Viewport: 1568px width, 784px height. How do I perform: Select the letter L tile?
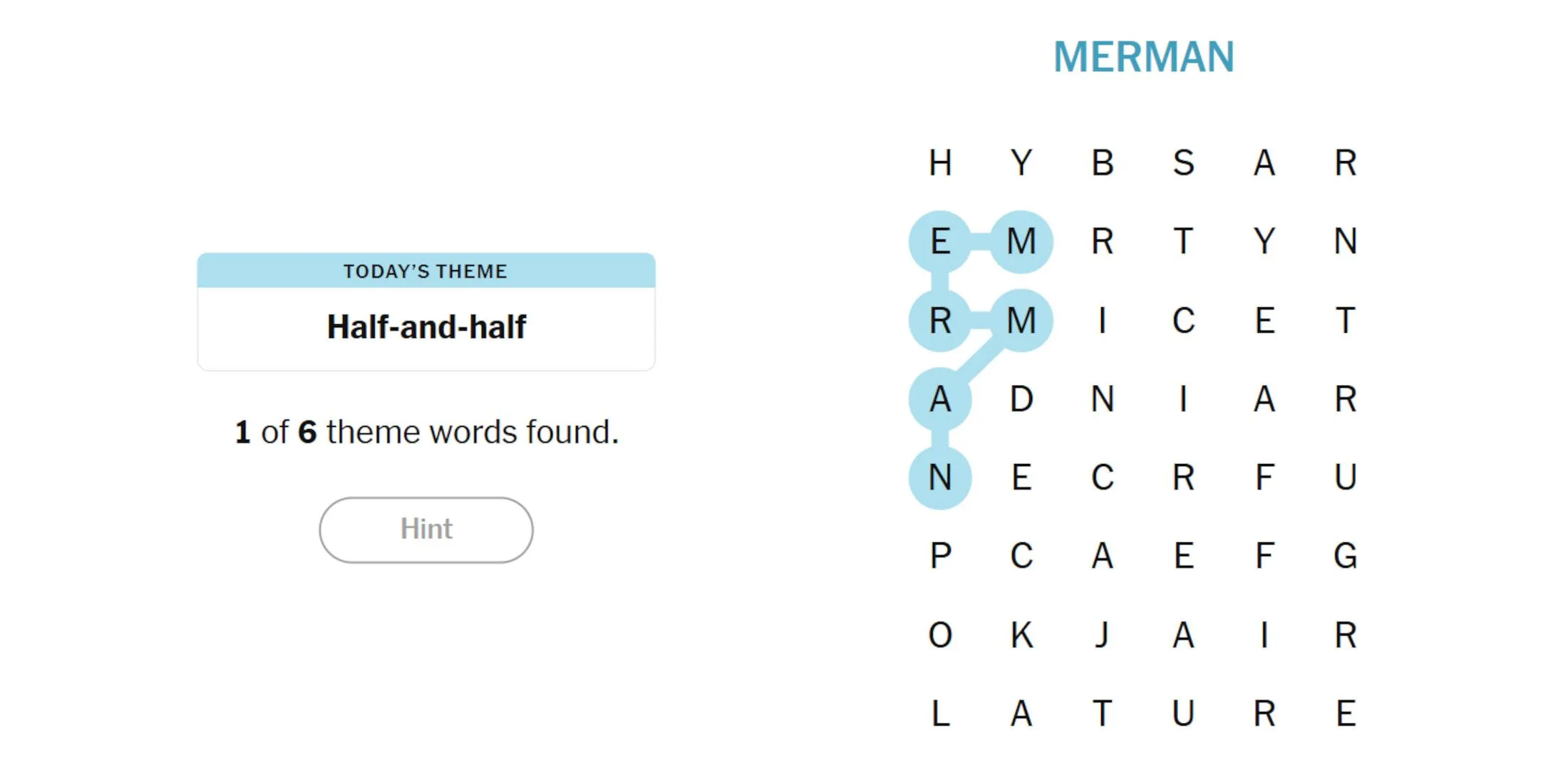(940, 713)
